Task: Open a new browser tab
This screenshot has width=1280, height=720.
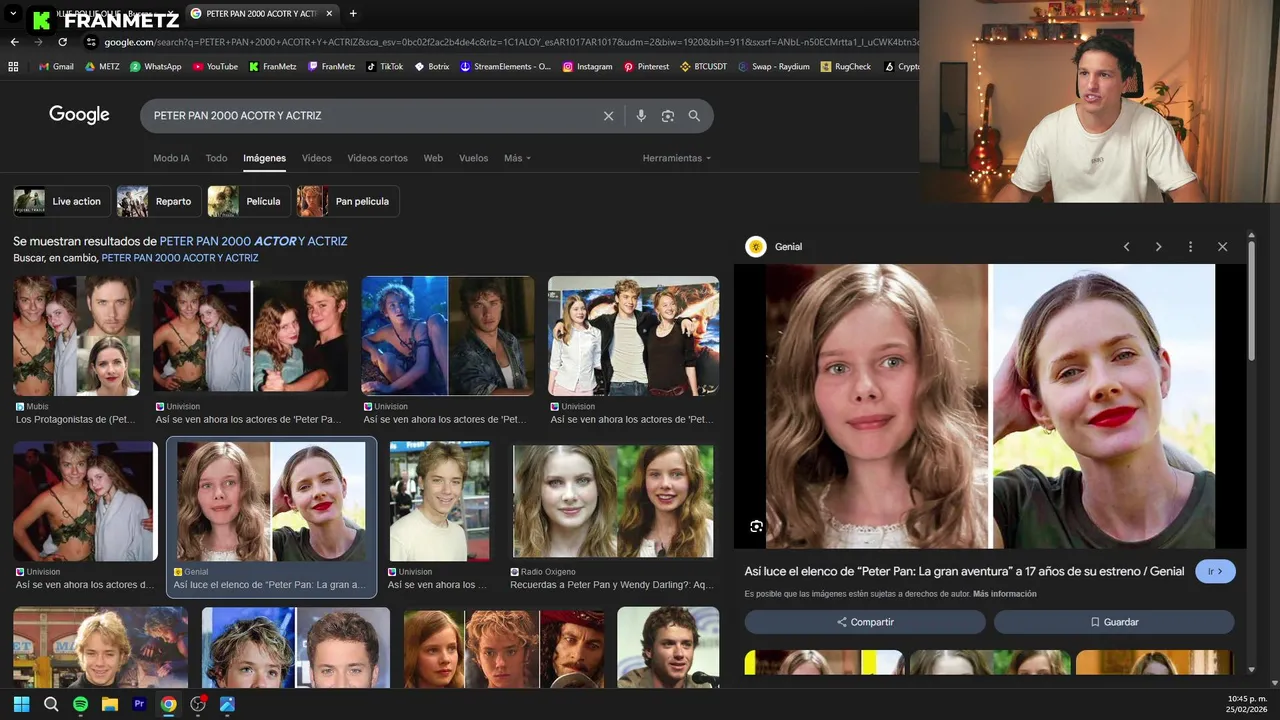Action: pos(353,14)
